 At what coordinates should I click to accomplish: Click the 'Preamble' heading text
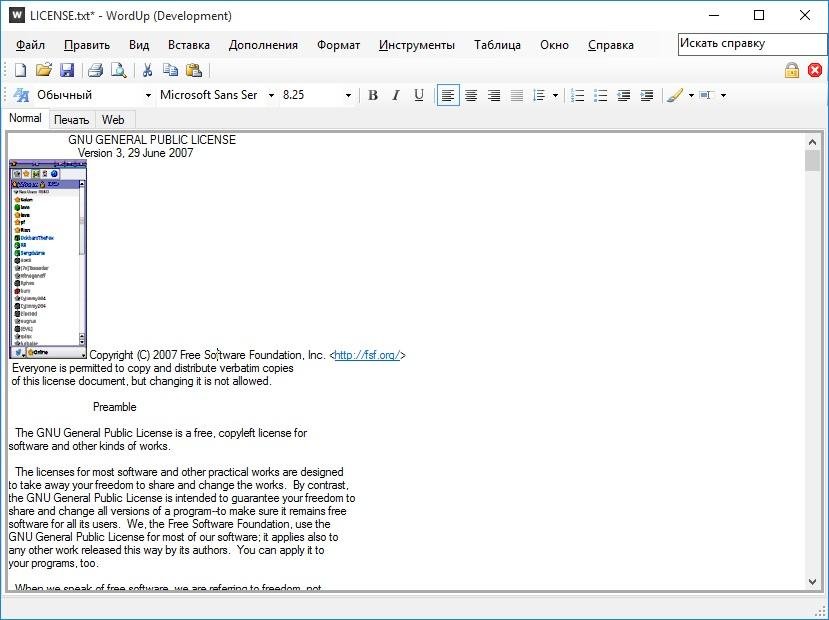[x=115, y=407]
